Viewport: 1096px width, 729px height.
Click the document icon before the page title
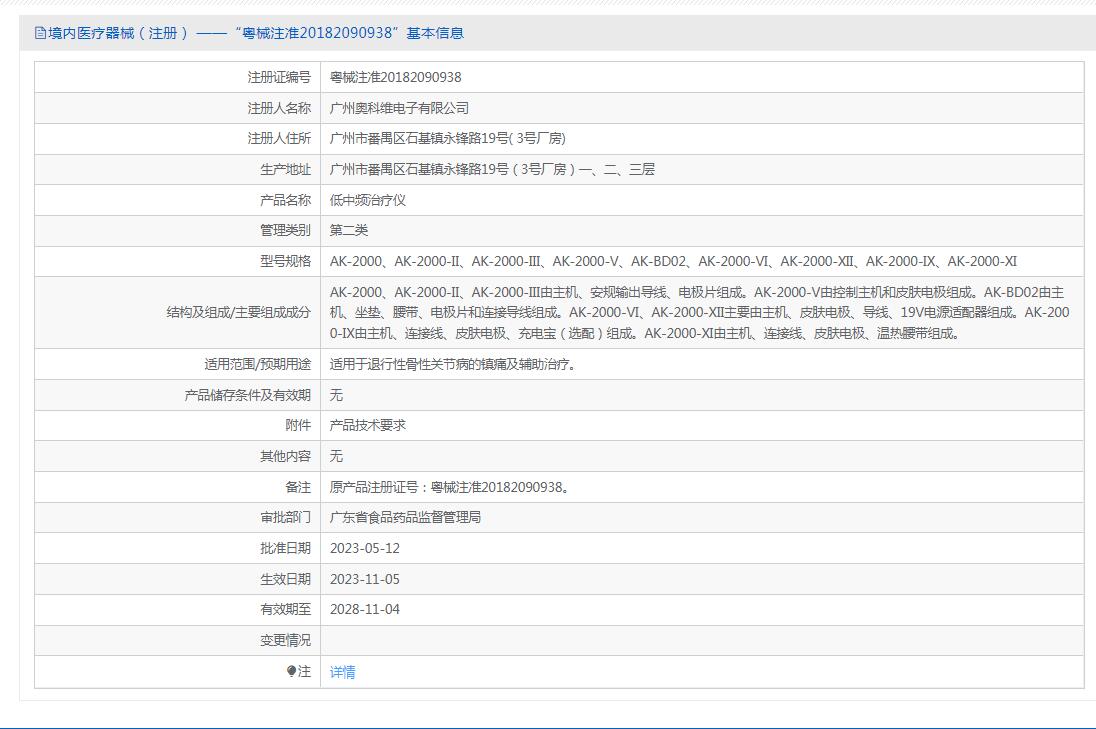(x=40, y=33)
